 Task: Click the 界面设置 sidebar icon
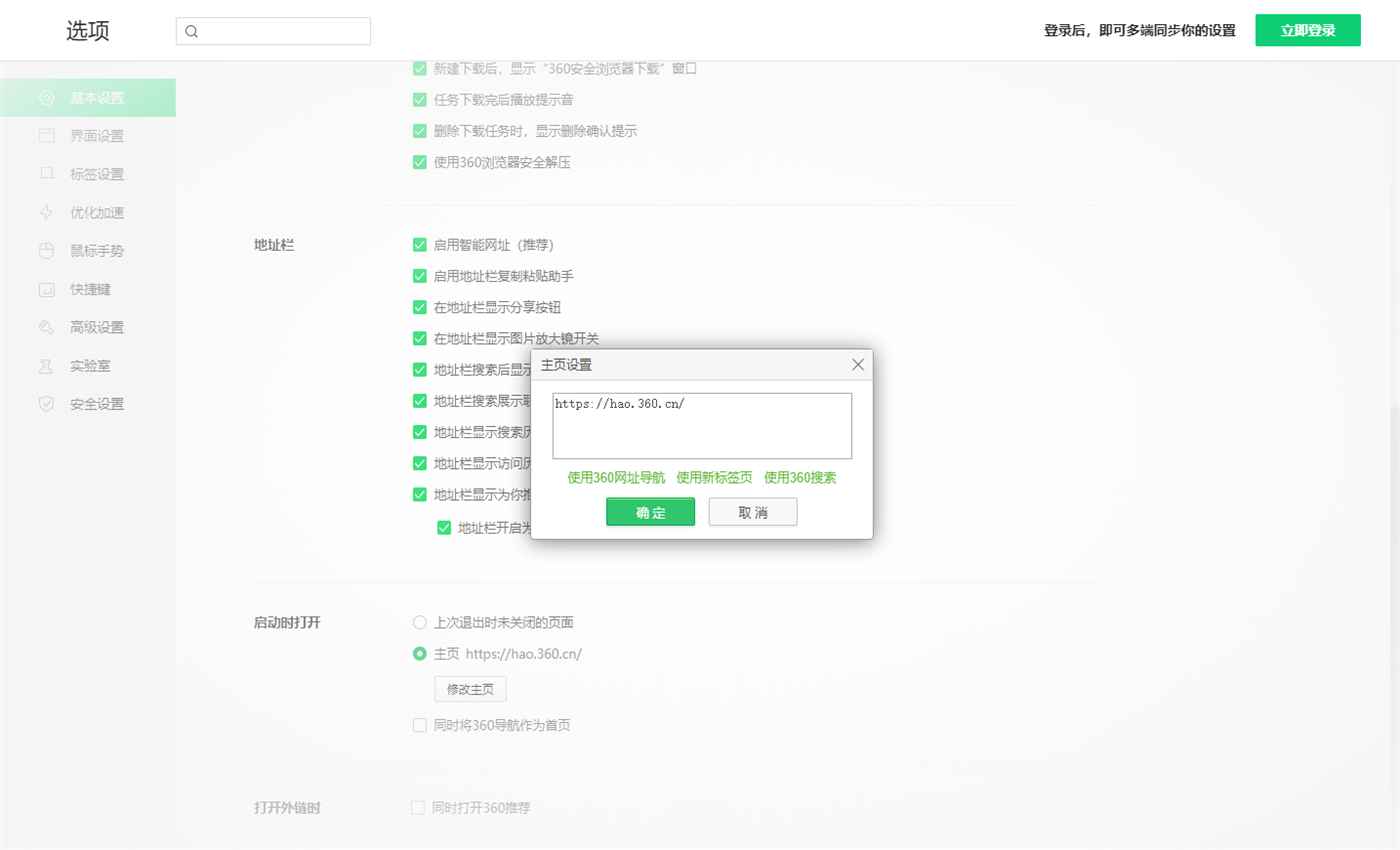pos(46,136)
